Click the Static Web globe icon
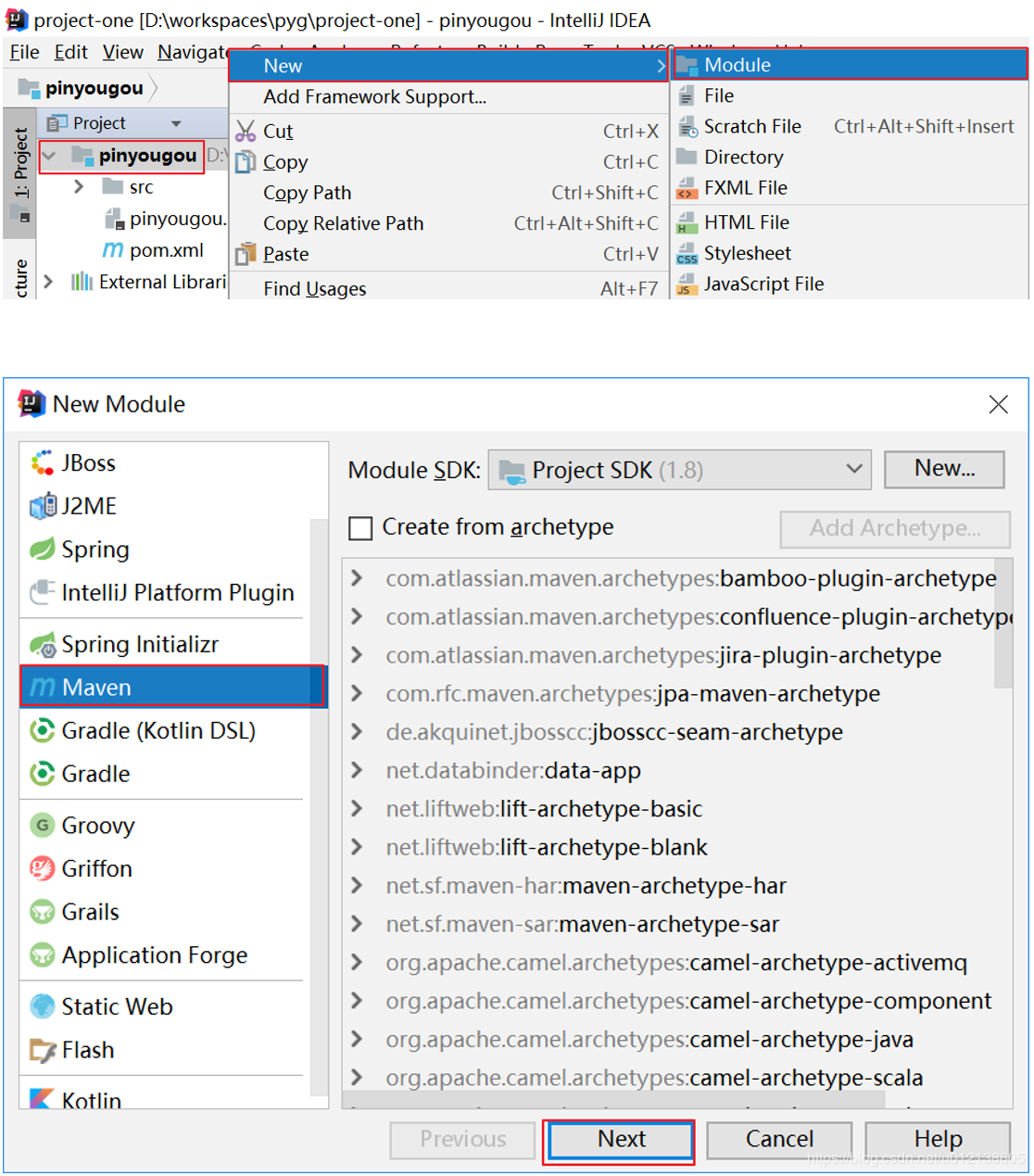1034x1176 pixels. [x=43, y=1007]
